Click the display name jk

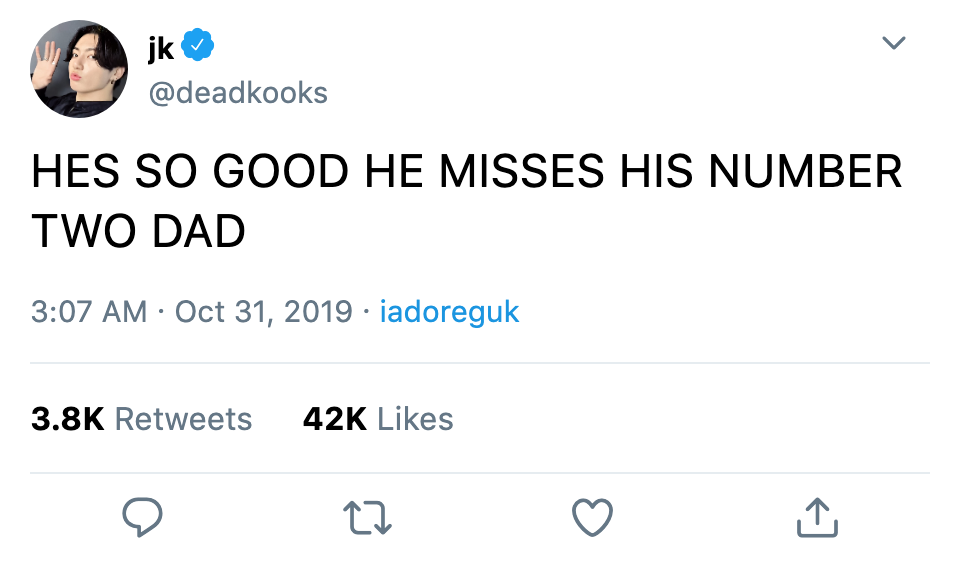pos(161,47)
